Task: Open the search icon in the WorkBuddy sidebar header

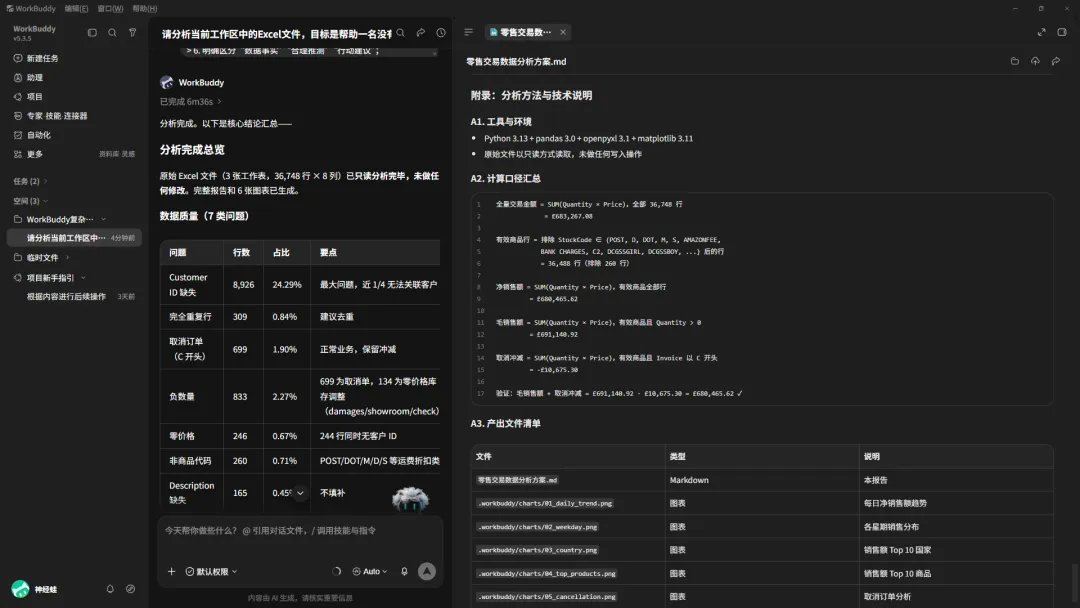Action: coord(112,32)
